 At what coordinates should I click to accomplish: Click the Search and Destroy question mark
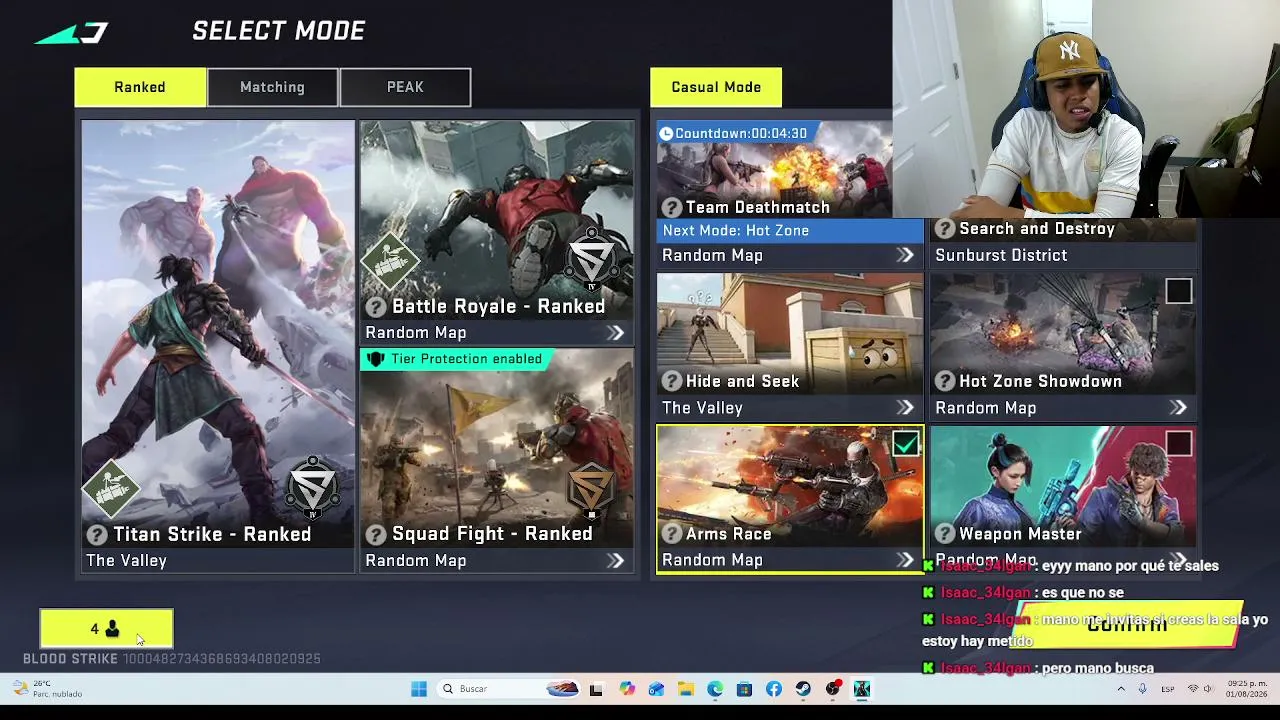(945, 229)
